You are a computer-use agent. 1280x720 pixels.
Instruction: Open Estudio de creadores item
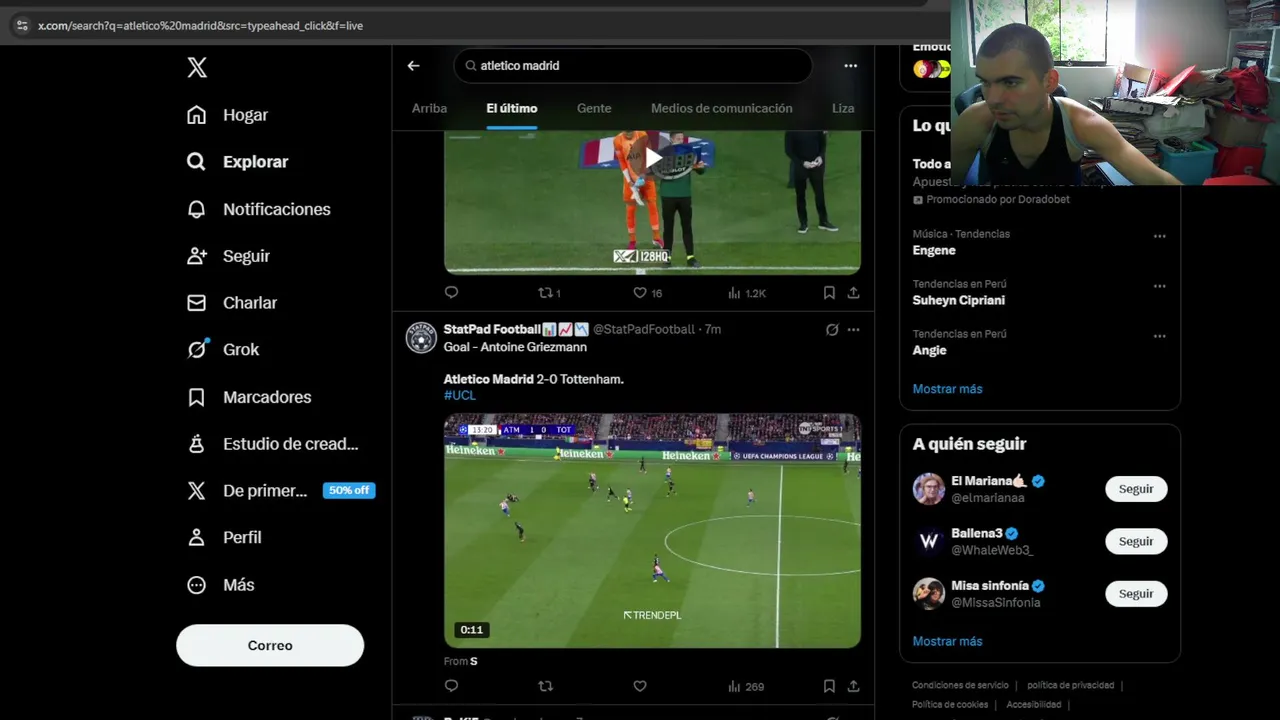[x=273, y=444]
